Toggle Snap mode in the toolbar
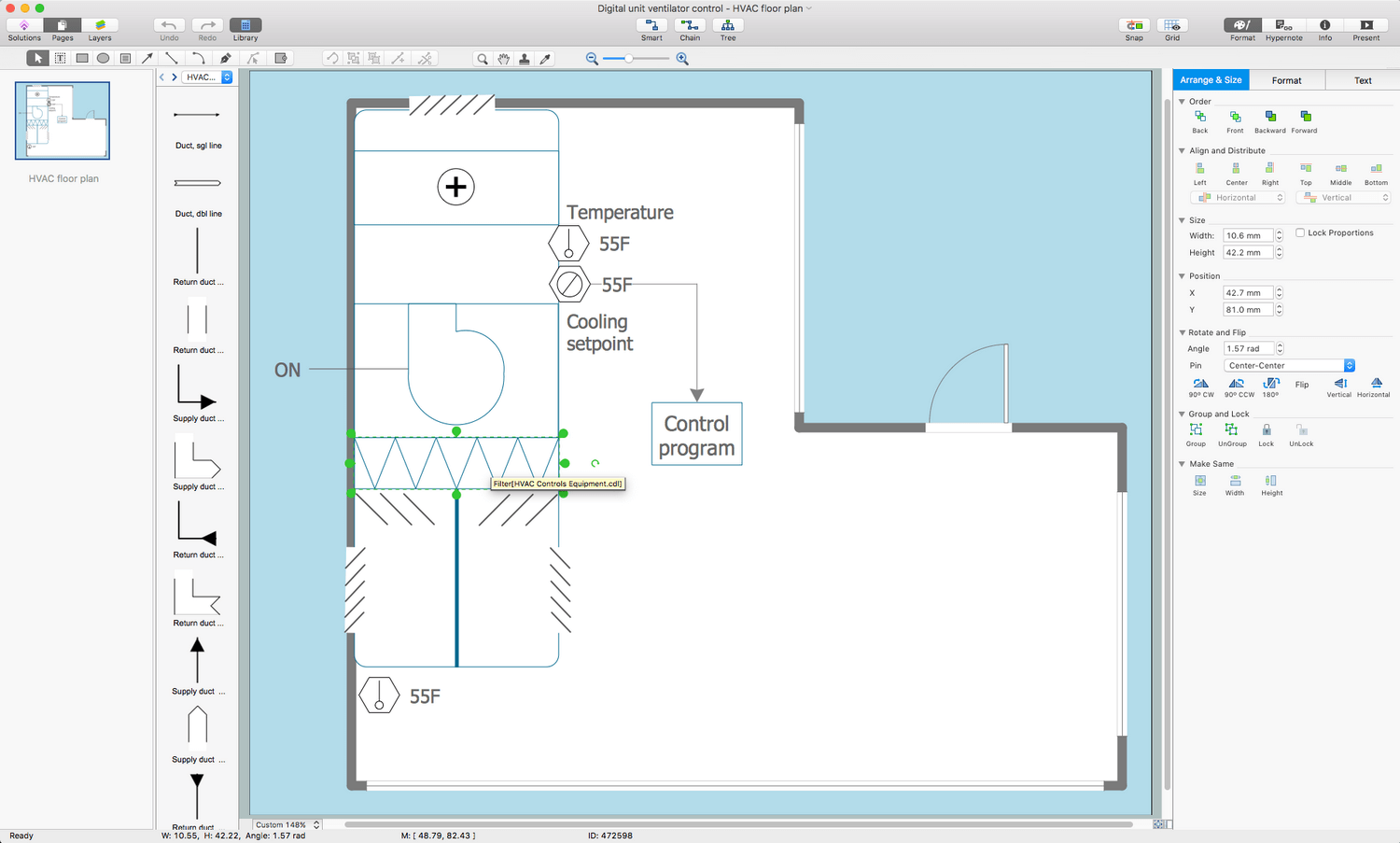This screenshot has width=1400, height=843. (1134, 25)
